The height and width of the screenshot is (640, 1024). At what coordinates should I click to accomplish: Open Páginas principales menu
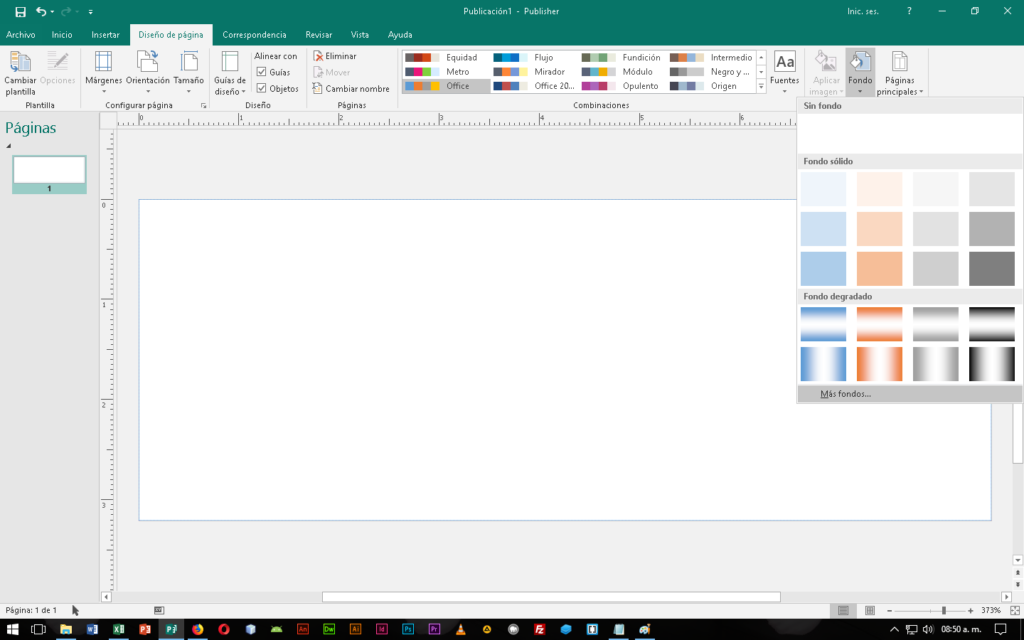900,72
